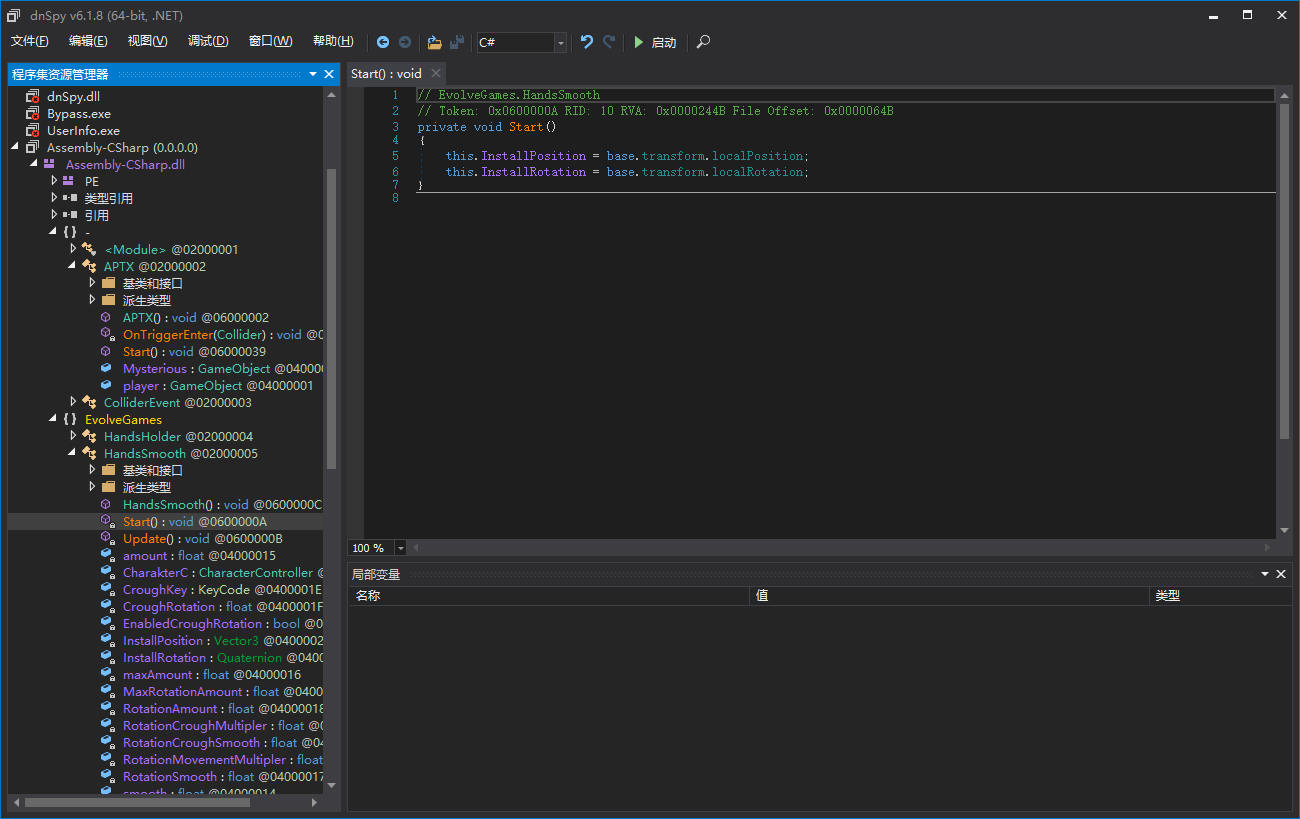The height and width of the screenshot is (819, 1300).
Task: Click the assembly tree vertical scrollbar
Action: pos(332,320)
